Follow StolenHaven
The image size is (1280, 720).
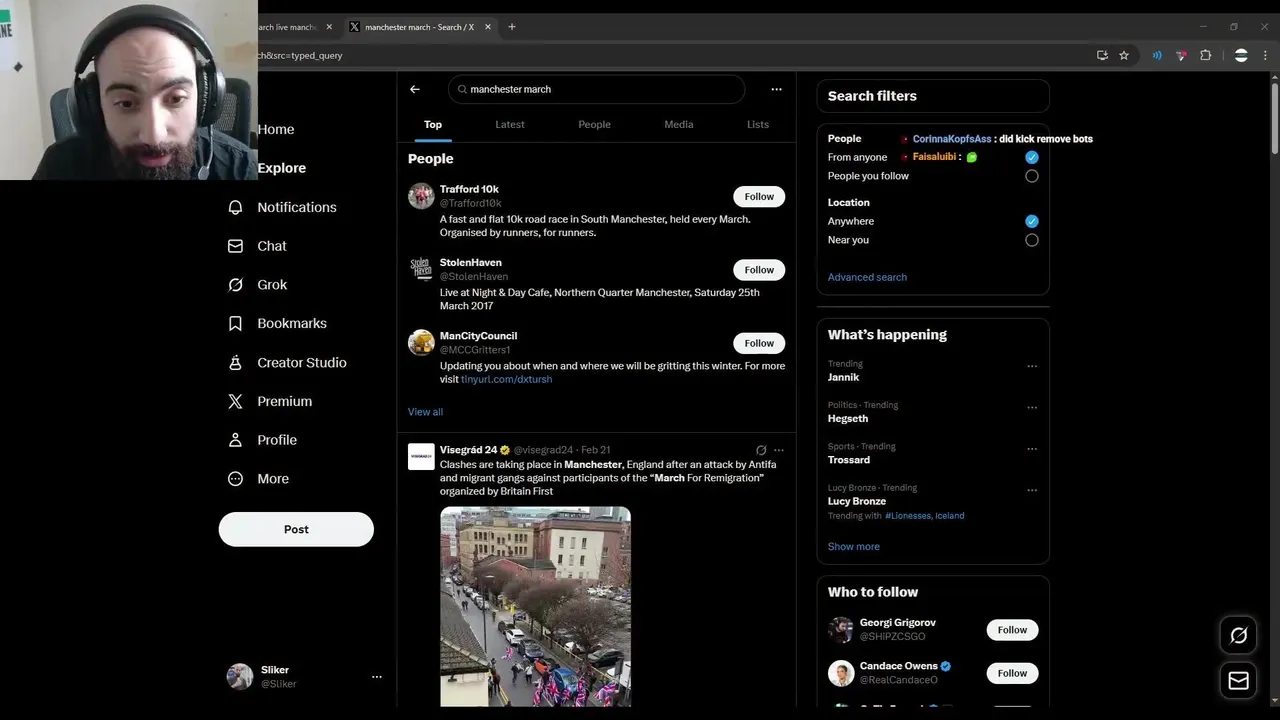point(759,270)
